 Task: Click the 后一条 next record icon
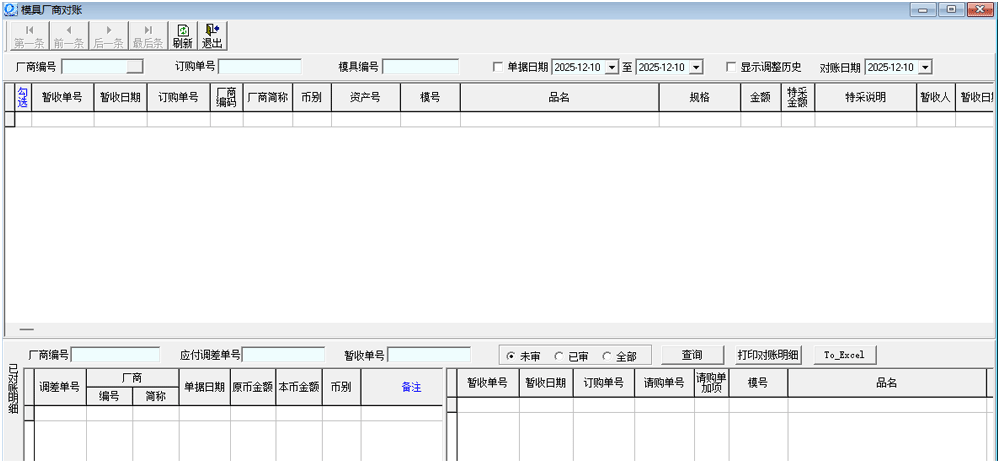[108, 36]
